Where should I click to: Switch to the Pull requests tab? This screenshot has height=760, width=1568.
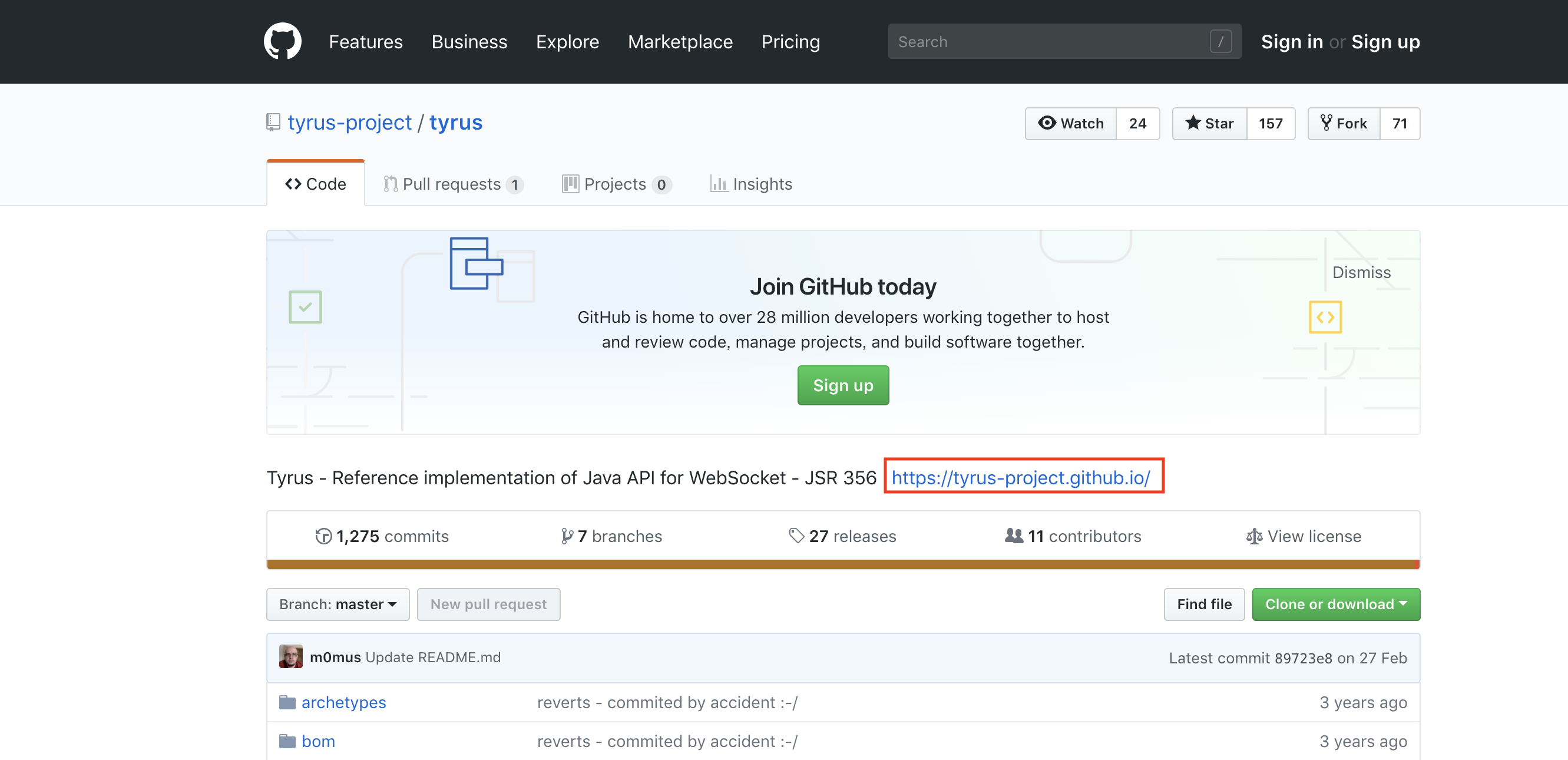tap(454, 184)
